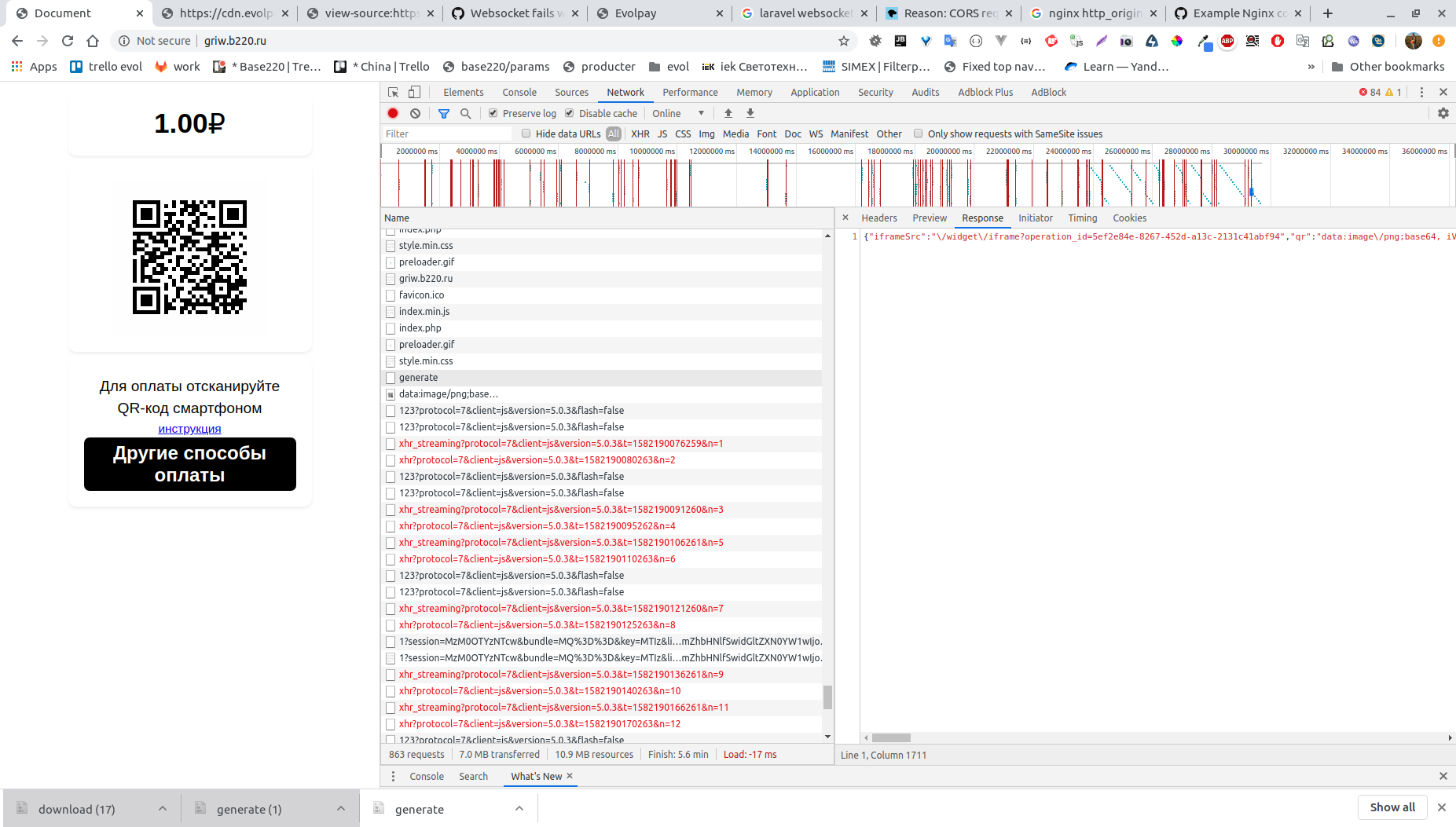This screenshot has width=1456, height=827.
Task: Click the QR code image
Action: [189, 257]
